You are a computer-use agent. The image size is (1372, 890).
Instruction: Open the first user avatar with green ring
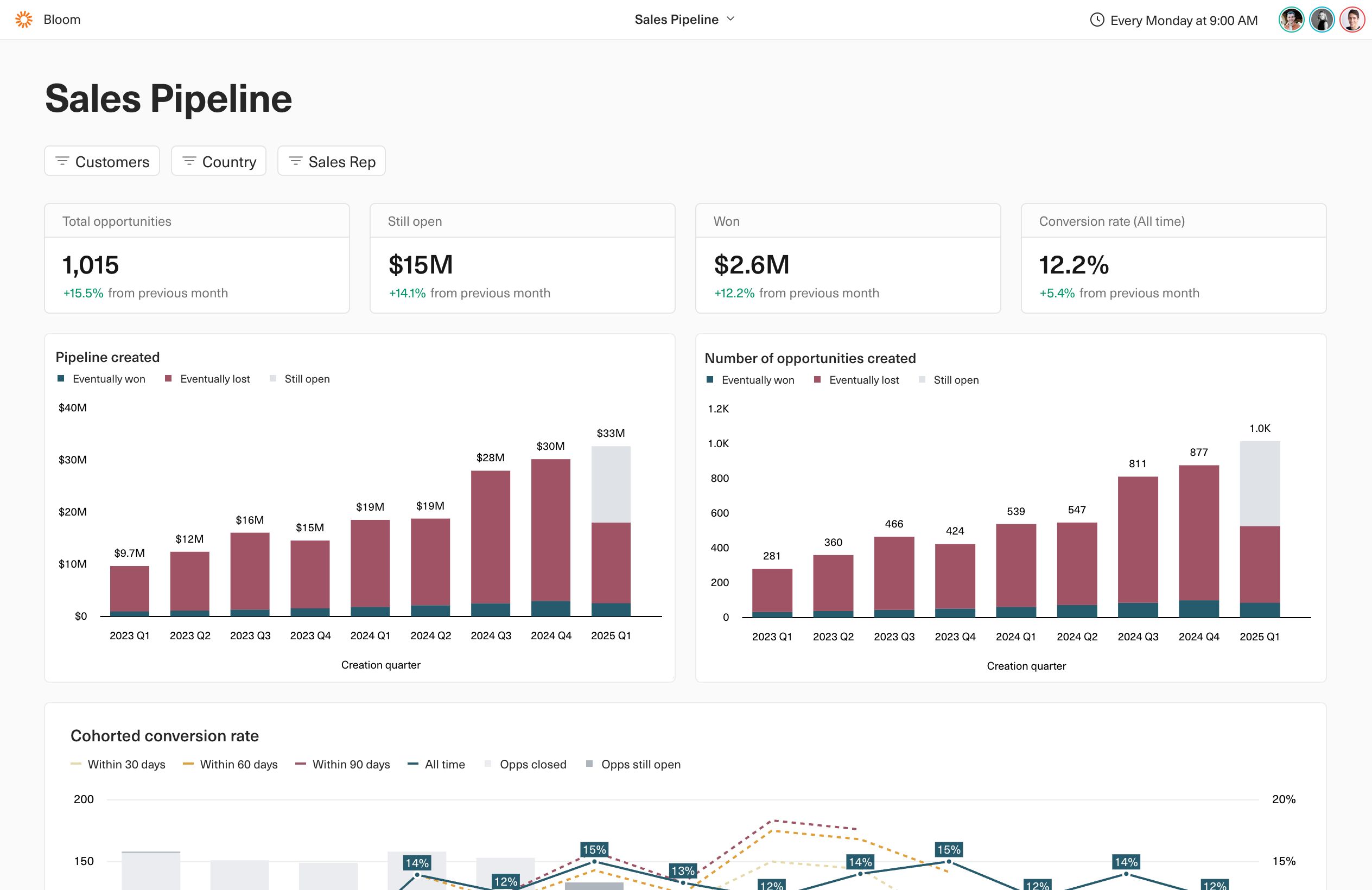(1291, 20)
